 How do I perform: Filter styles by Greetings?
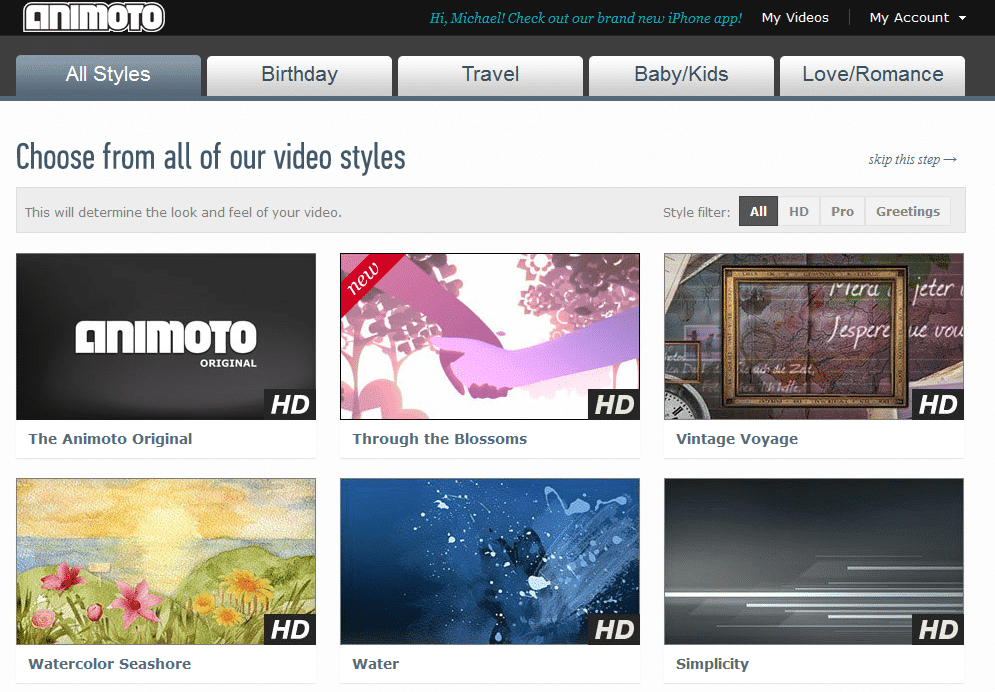tap(908, 211)
